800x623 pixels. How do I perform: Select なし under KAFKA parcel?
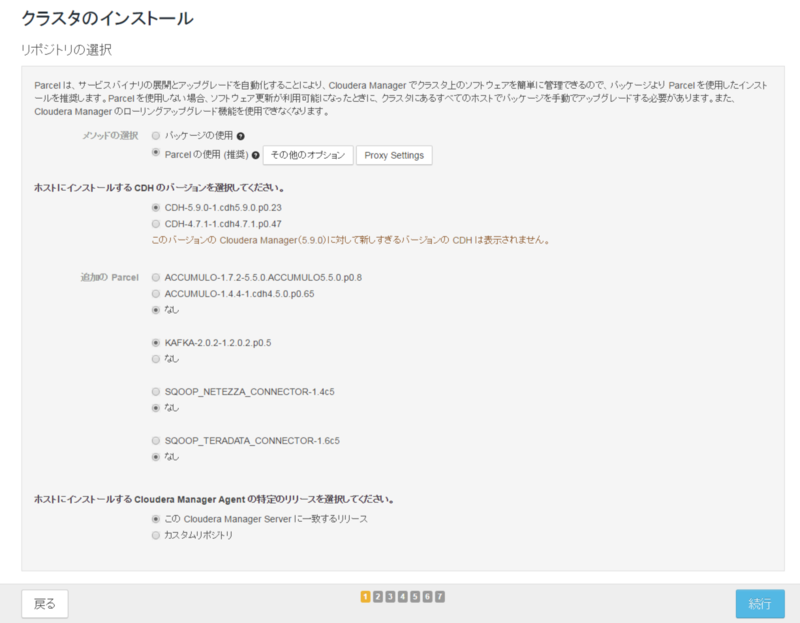(x=156, y=359)
